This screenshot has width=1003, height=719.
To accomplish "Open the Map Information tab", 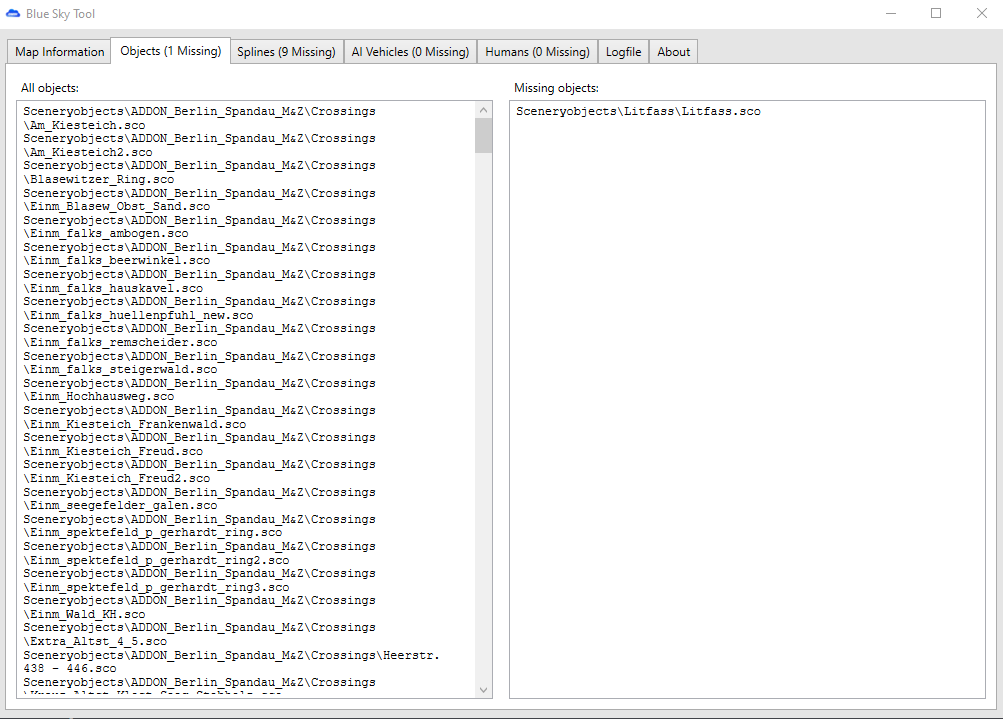I will point(59,52).
